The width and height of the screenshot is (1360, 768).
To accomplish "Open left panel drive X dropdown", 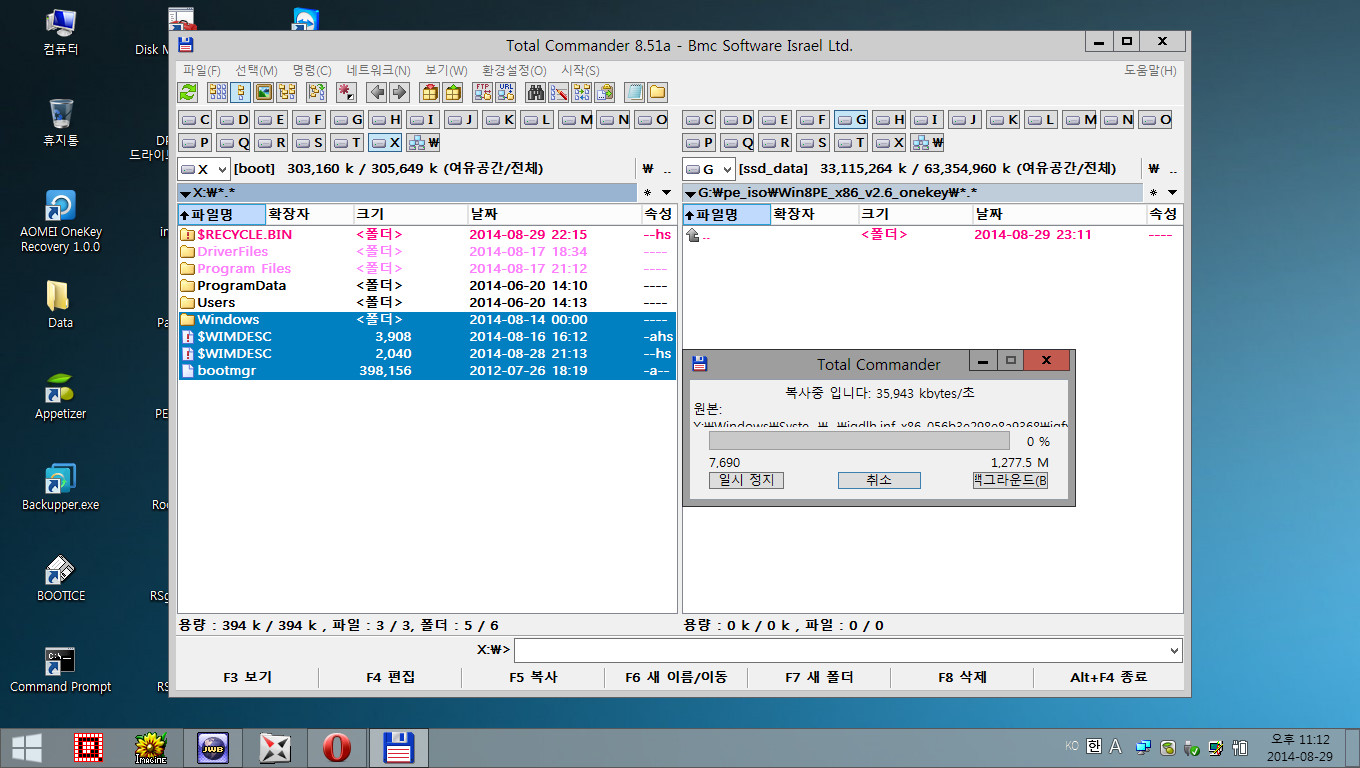I will 204,169.
